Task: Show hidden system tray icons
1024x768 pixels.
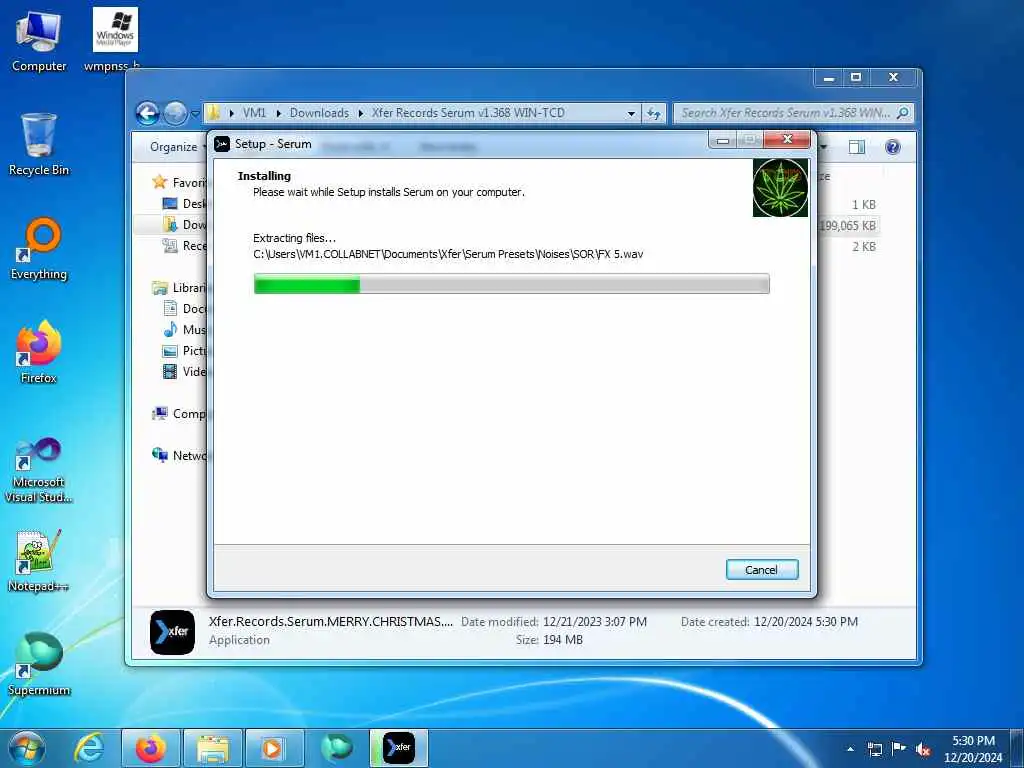Action: click(850, 749)
